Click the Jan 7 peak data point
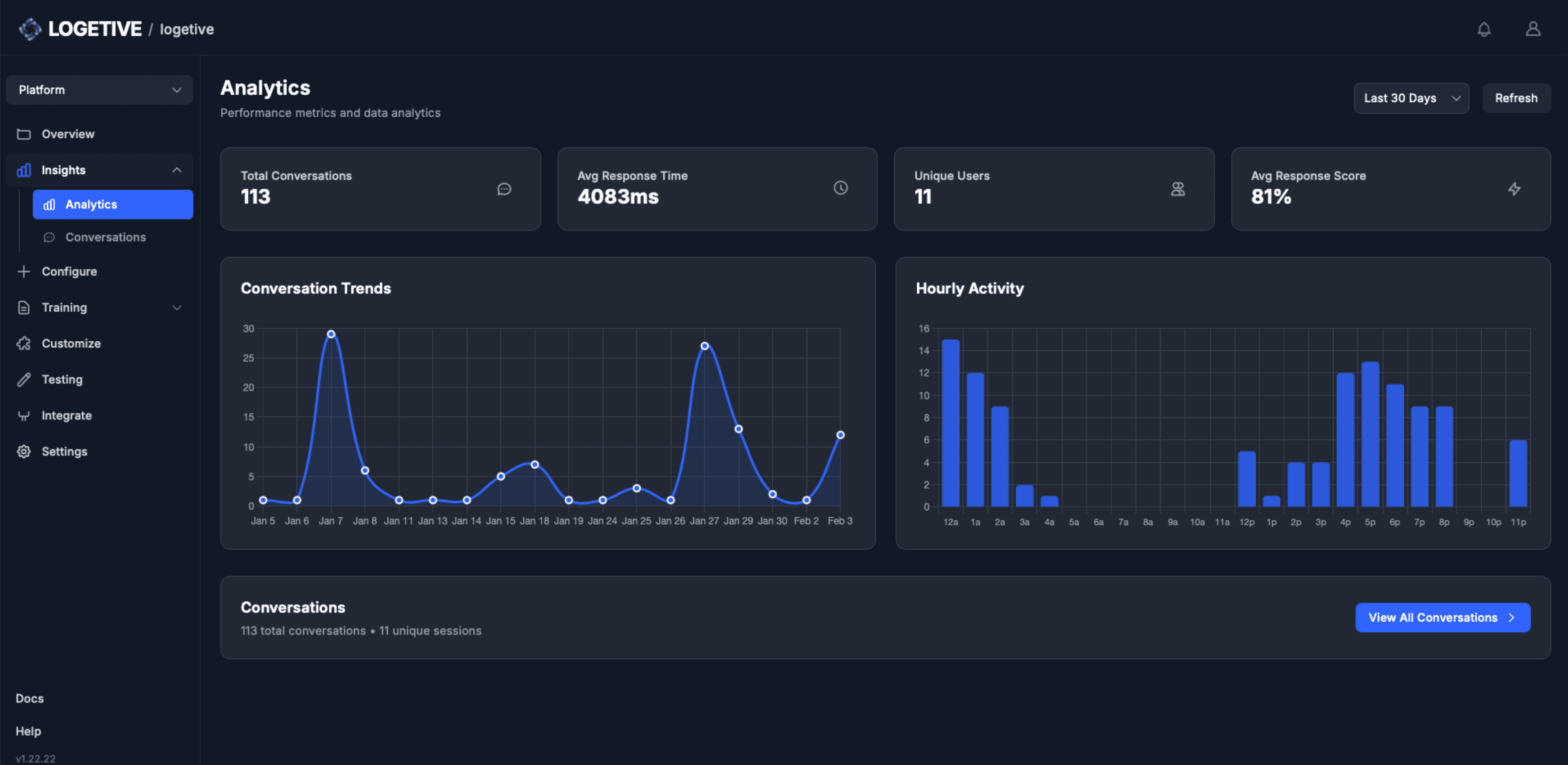This screenshot has width=1568, height=765. (330, 334)
